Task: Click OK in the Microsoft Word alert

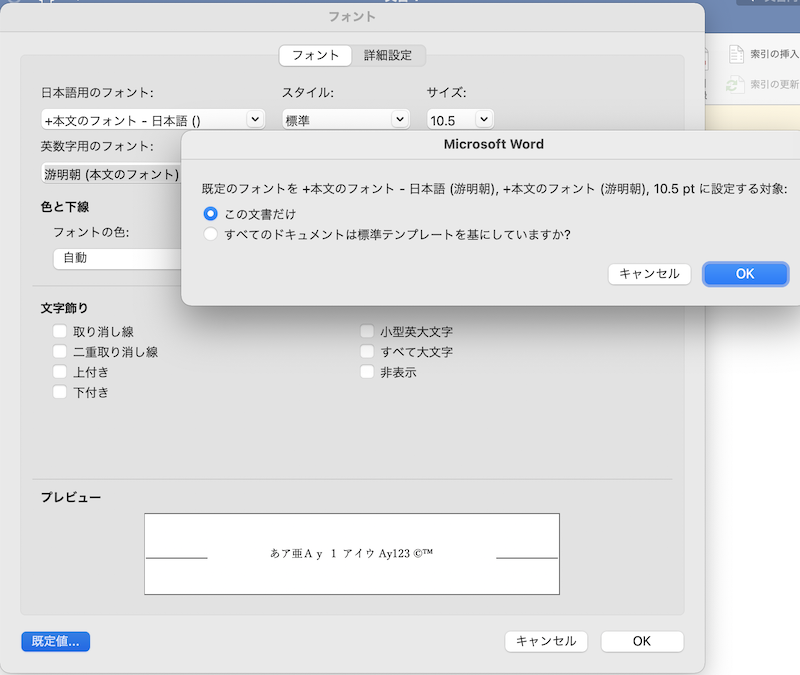Action: pyautogui.click(x=745, y=274)
